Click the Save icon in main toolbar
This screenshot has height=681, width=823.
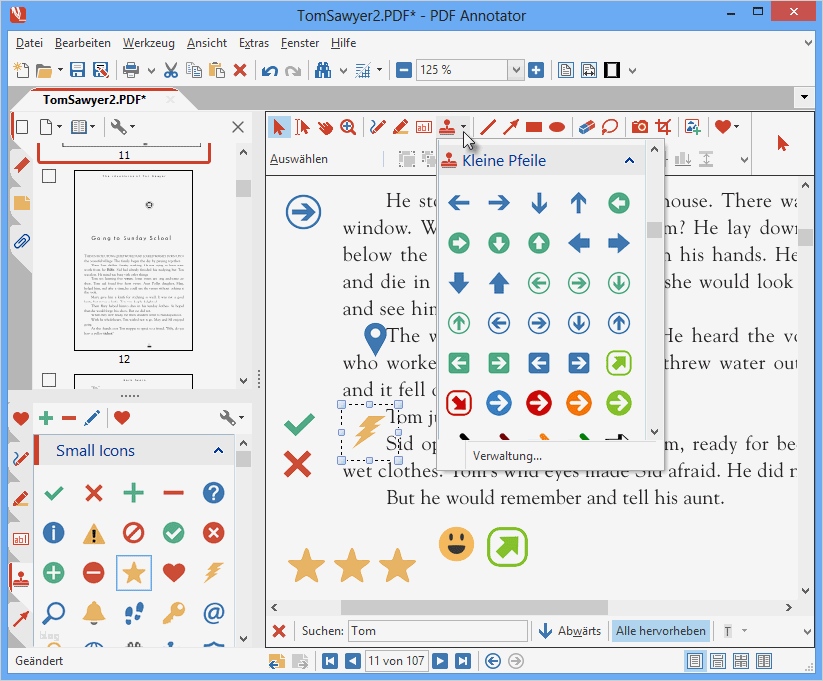(78, 70)
